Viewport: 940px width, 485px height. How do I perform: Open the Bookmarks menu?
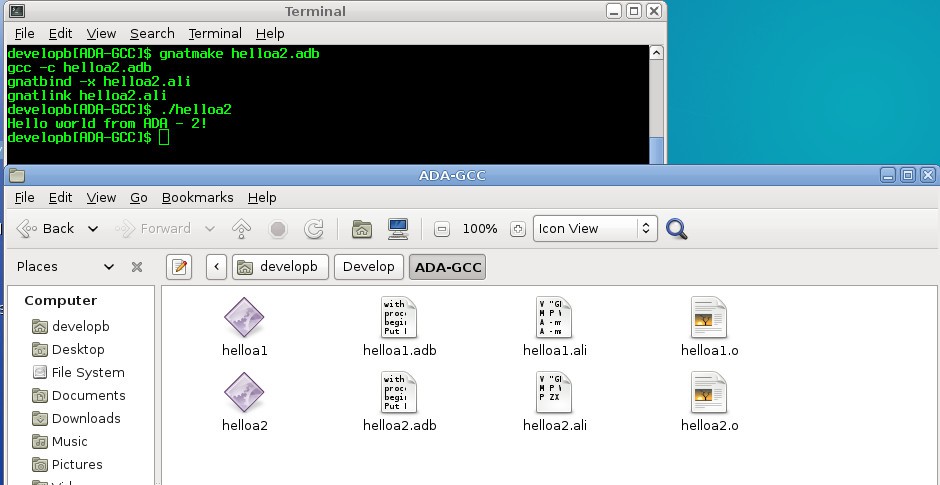197,197
